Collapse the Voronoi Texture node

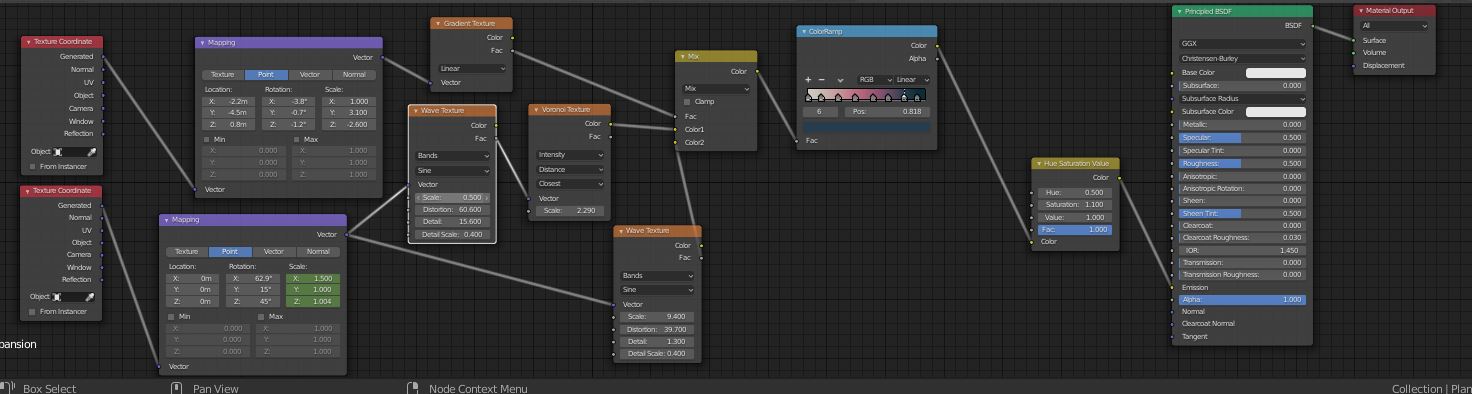pyautogui.click(x=536, y=110)
